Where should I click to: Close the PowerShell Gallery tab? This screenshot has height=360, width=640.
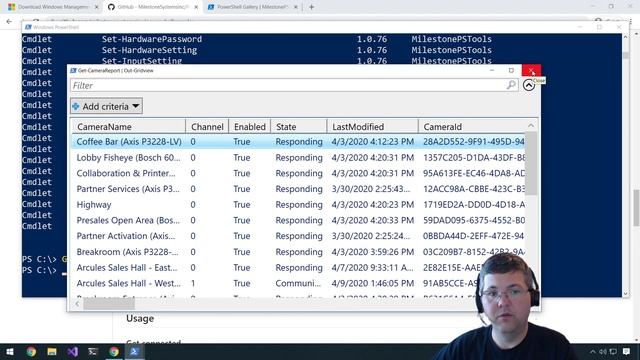[296, 7]
